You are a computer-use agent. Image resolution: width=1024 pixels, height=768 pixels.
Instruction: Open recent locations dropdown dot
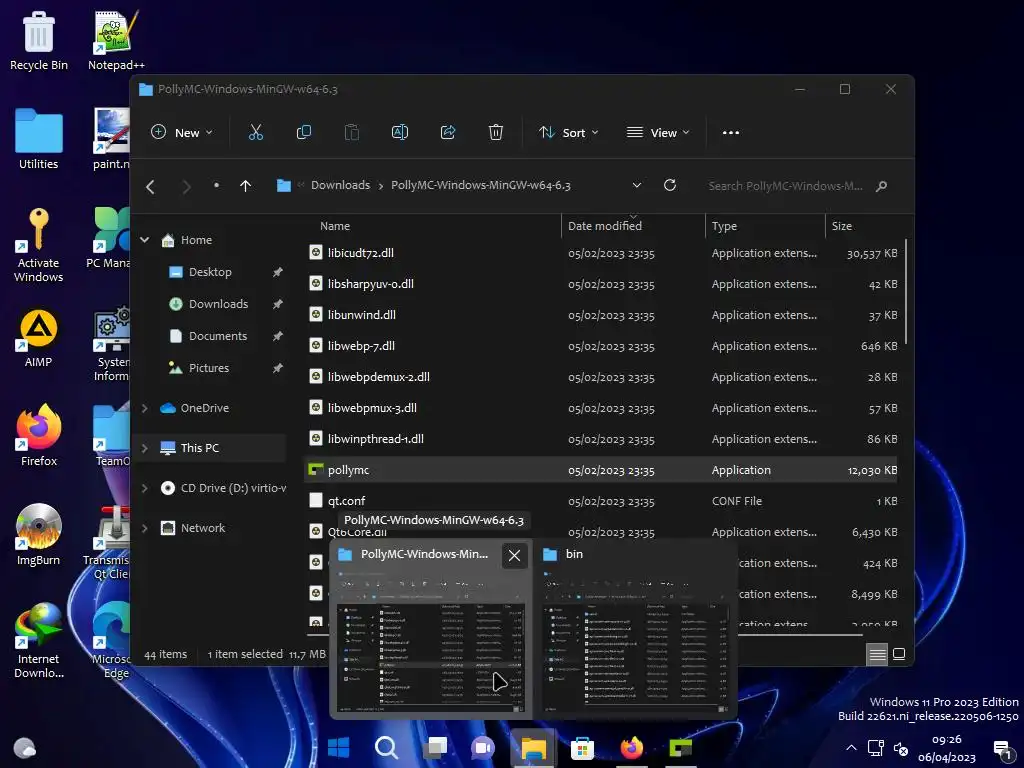216,185
